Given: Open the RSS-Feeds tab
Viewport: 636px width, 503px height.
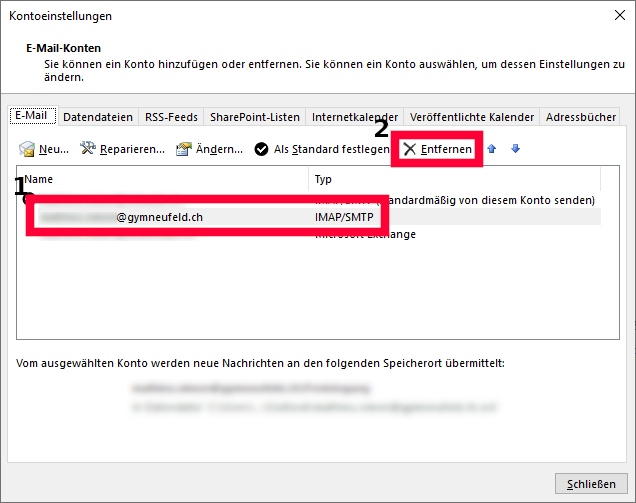Looking at the screenshot, I should pyautogui.click(x=171, y=117).
